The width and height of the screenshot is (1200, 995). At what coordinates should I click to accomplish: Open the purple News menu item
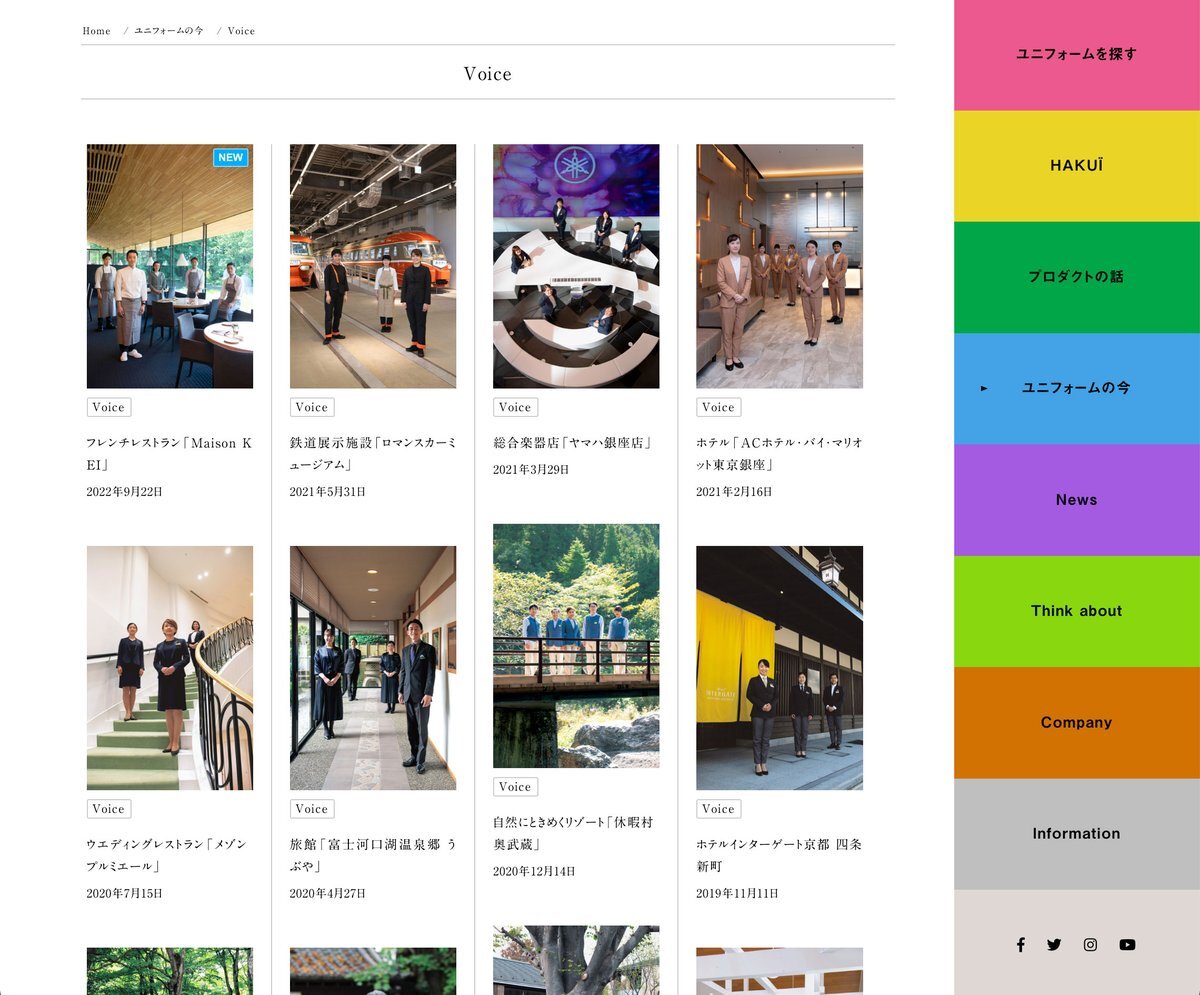click(1076, 500)
